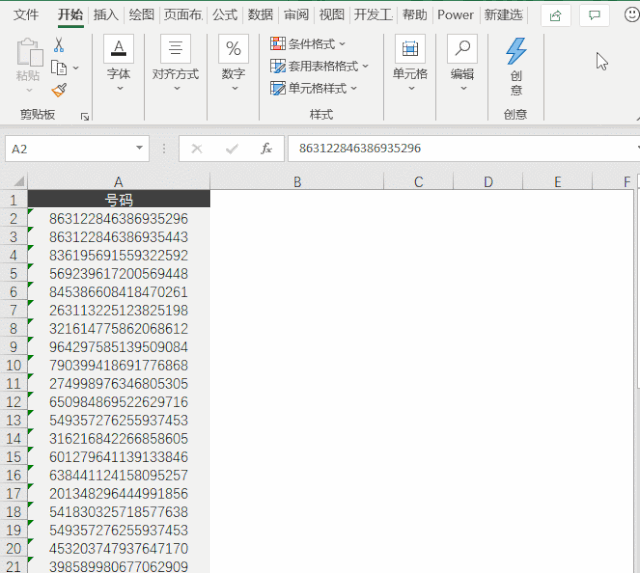
Task: Expand the 数字 group chevron
Action: tap(235, 88)
